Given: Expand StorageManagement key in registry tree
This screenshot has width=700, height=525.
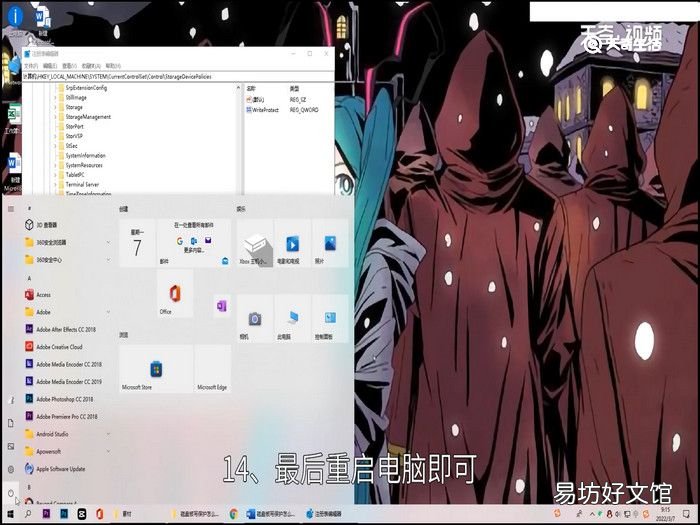Looking at the screenshot, I should point(55,117).
